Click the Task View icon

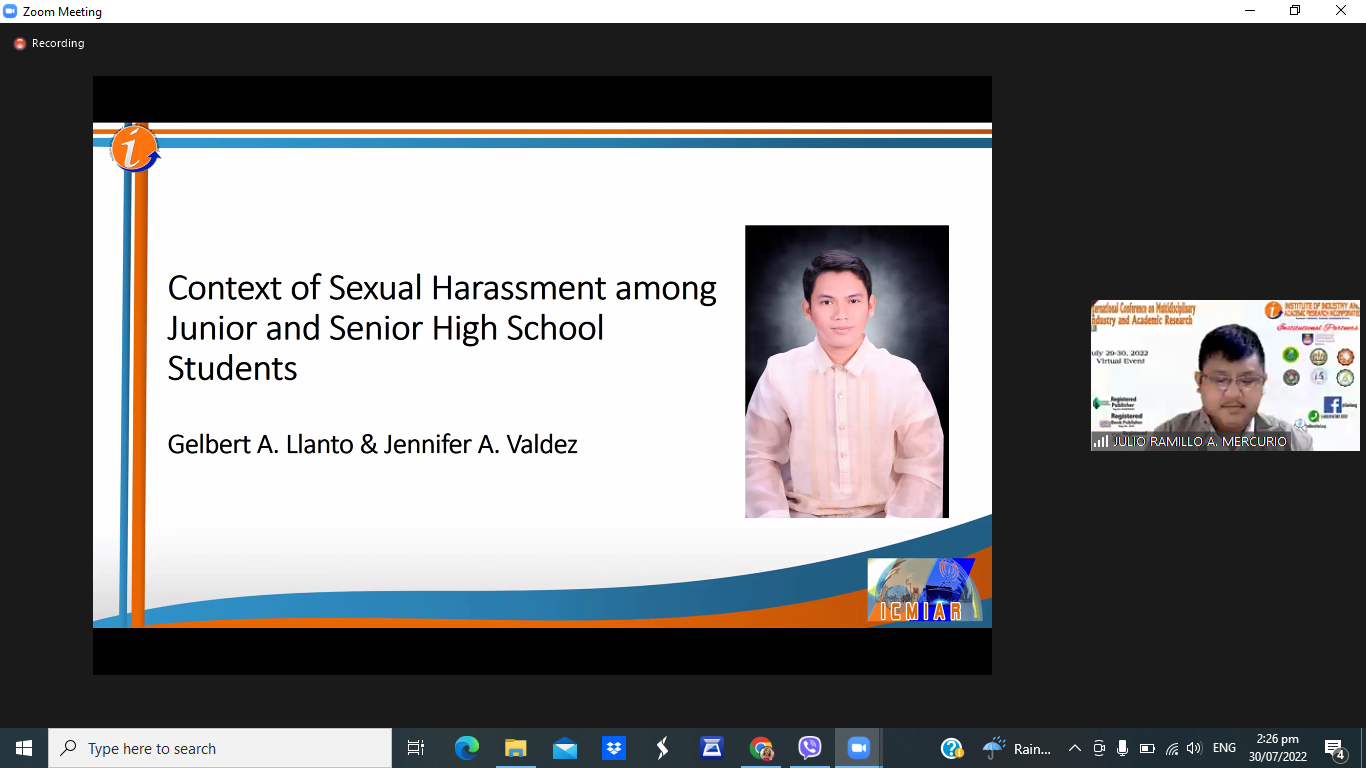coord(416,748)
